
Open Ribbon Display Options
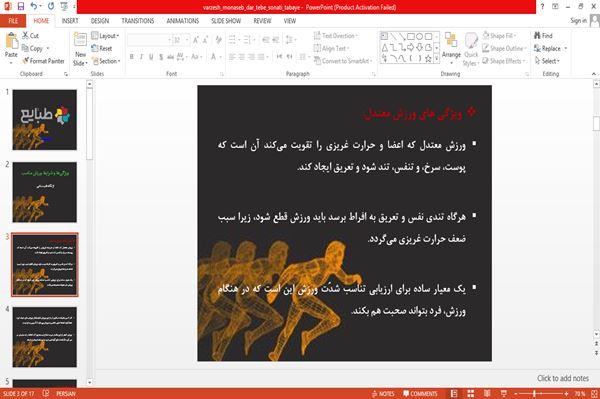pos(555,7)
